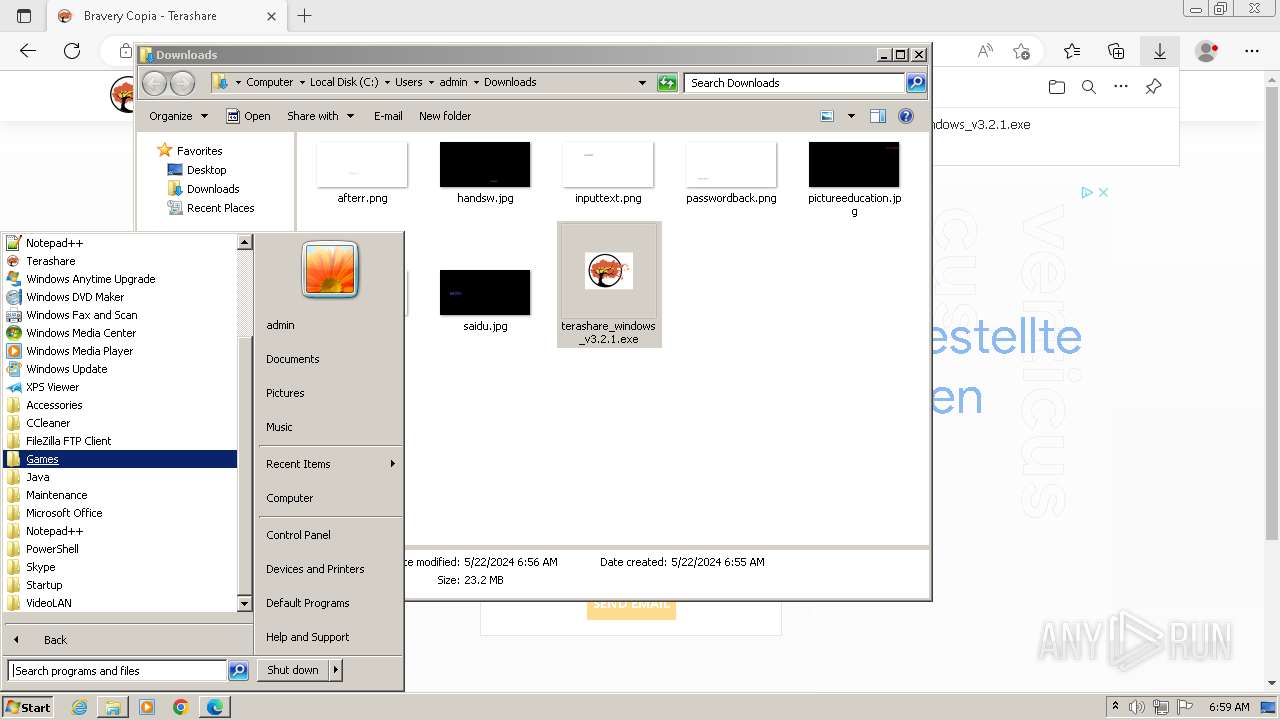The image size is (1280, 720).
Task: Expand the PowerShell folder
Action: tap(52, 549)
